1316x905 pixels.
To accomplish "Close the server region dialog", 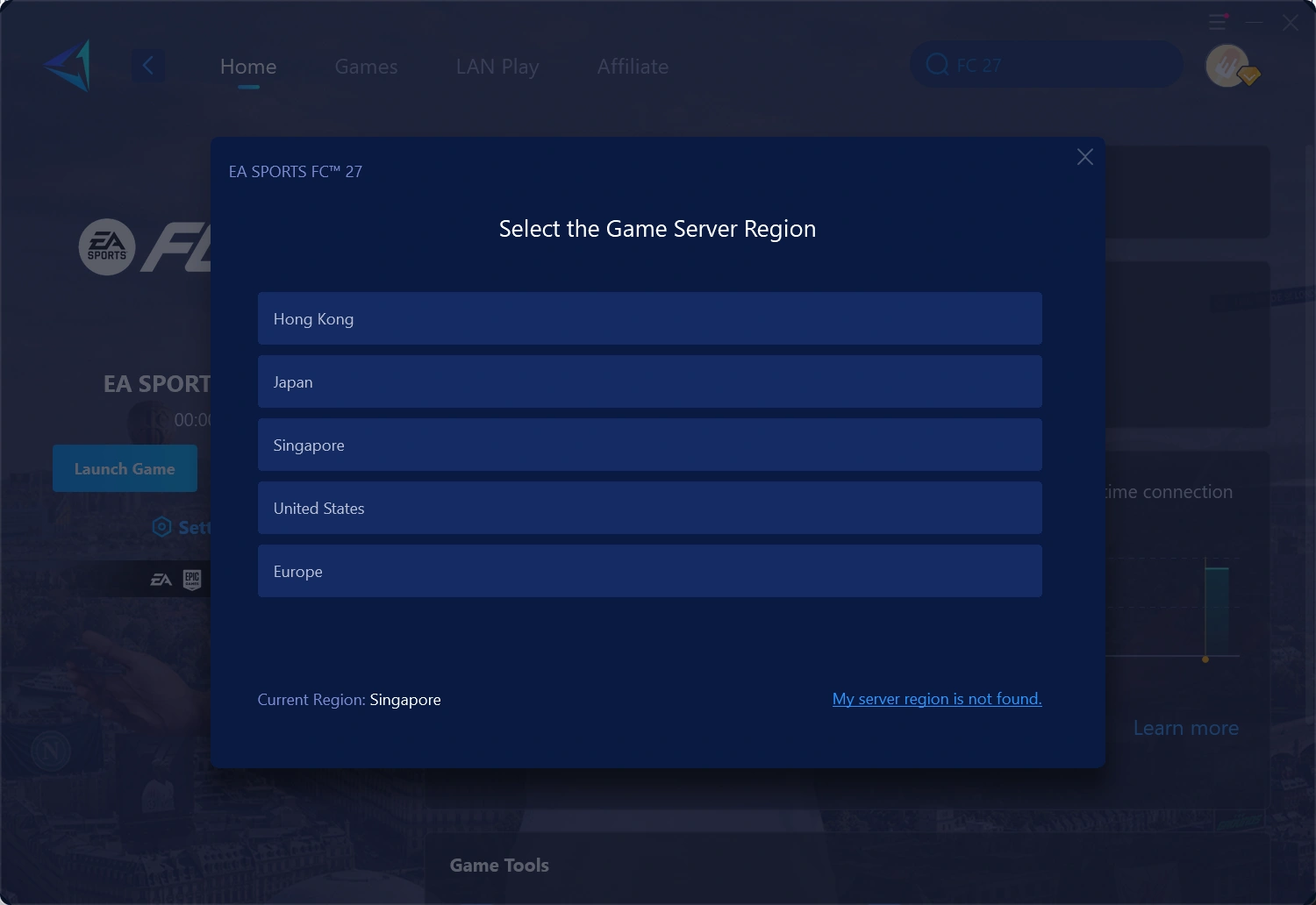I will point(1085,157).
